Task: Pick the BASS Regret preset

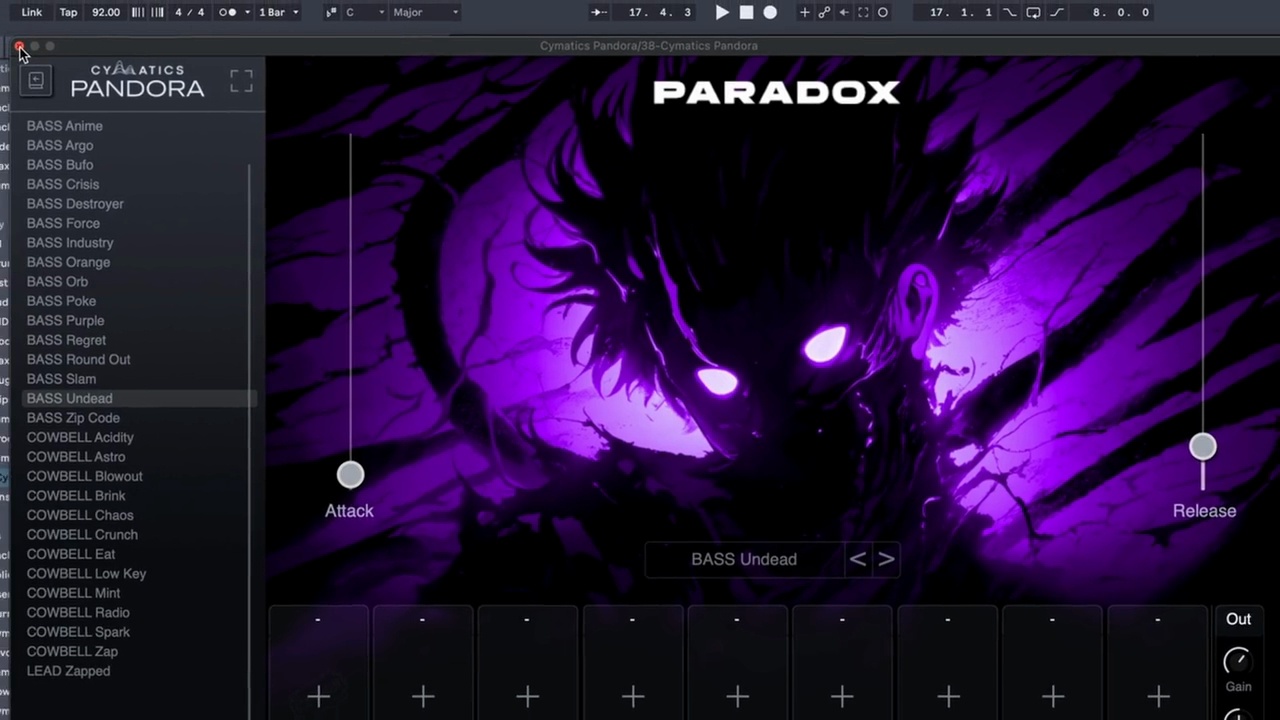Action: coord(66,340)
